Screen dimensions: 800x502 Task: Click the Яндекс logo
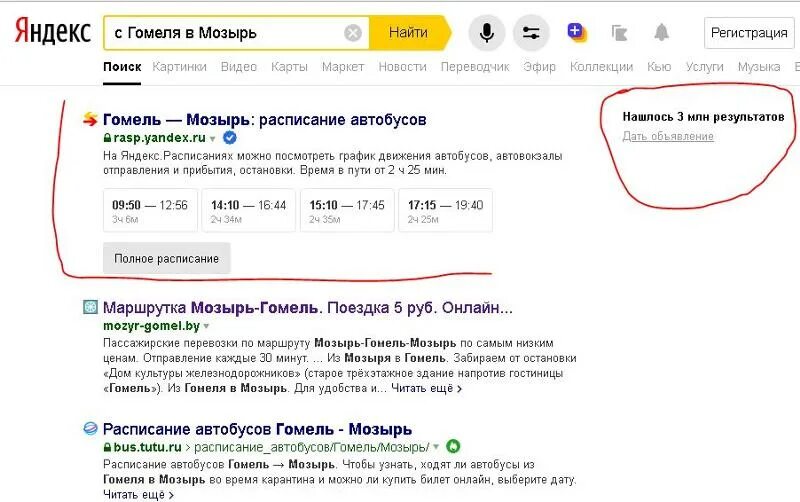[x=53, y=32]
